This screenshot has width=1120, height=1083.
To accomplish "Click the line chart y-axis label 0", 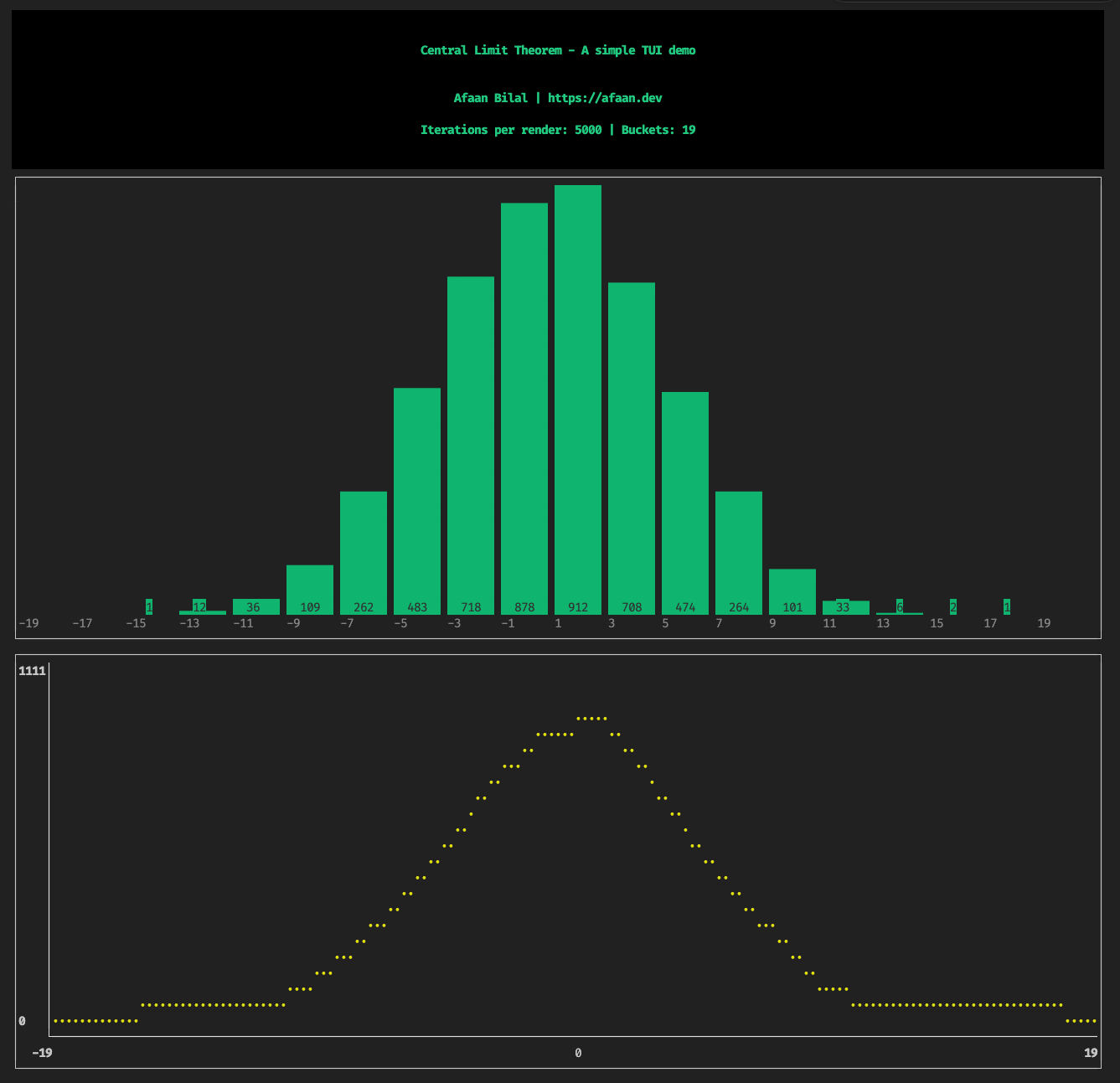I will click(22, 1021).
